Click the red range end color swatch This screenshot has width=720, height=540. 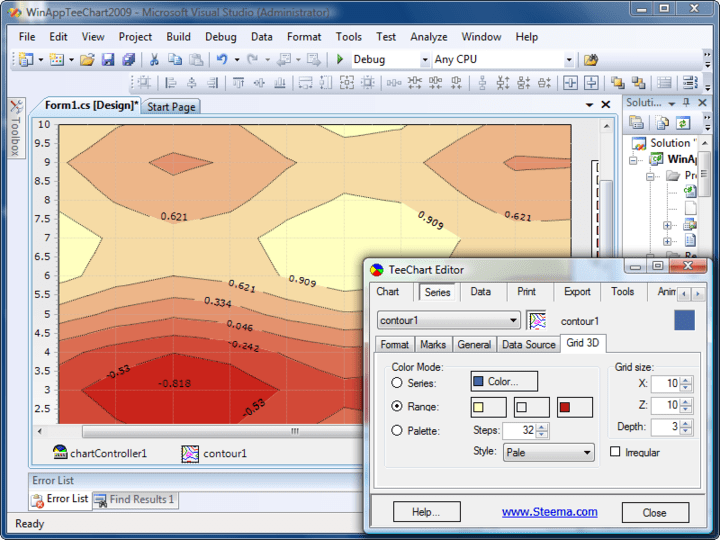575,407
